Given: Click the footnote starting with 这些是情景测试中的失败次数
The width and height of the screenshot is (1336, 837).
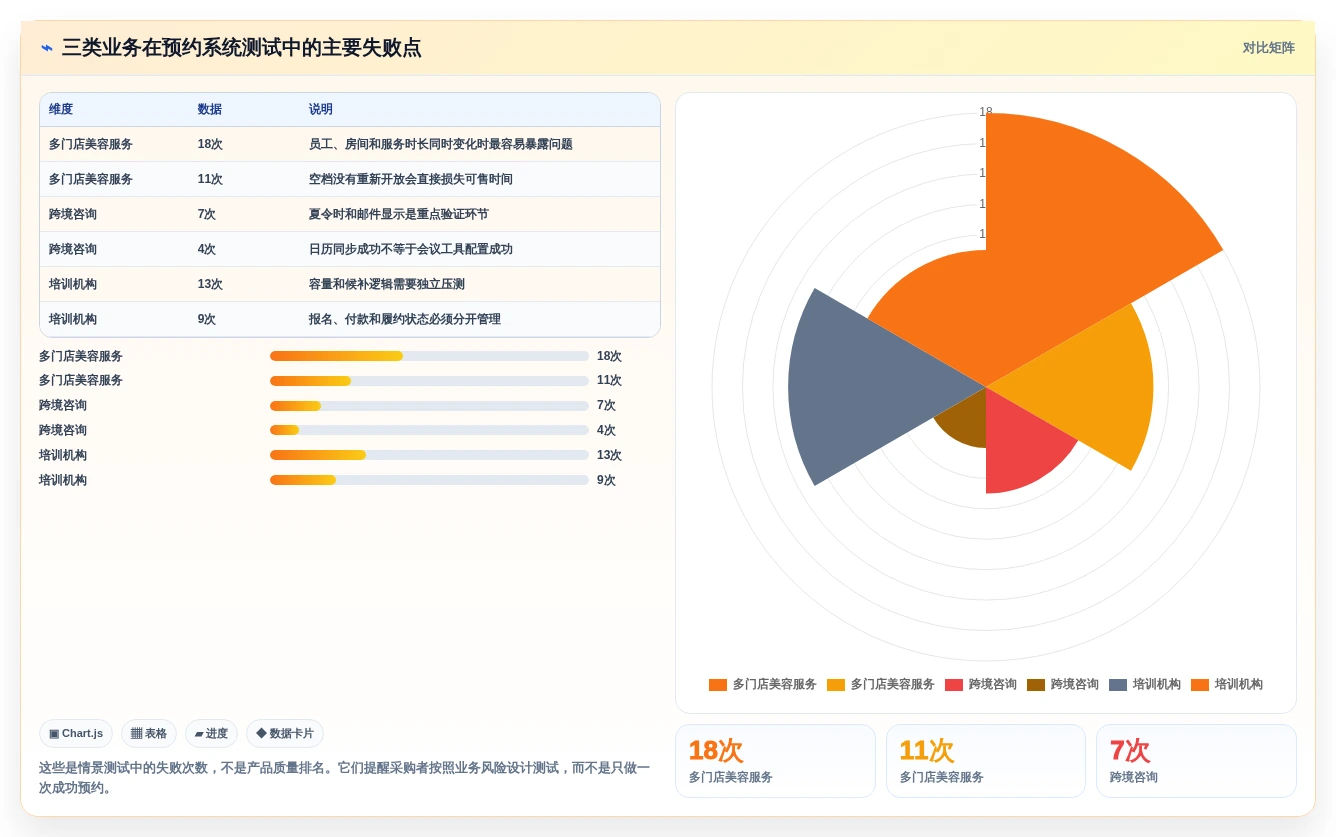Looking at the screenshot, I should click(x=345, y=778).
